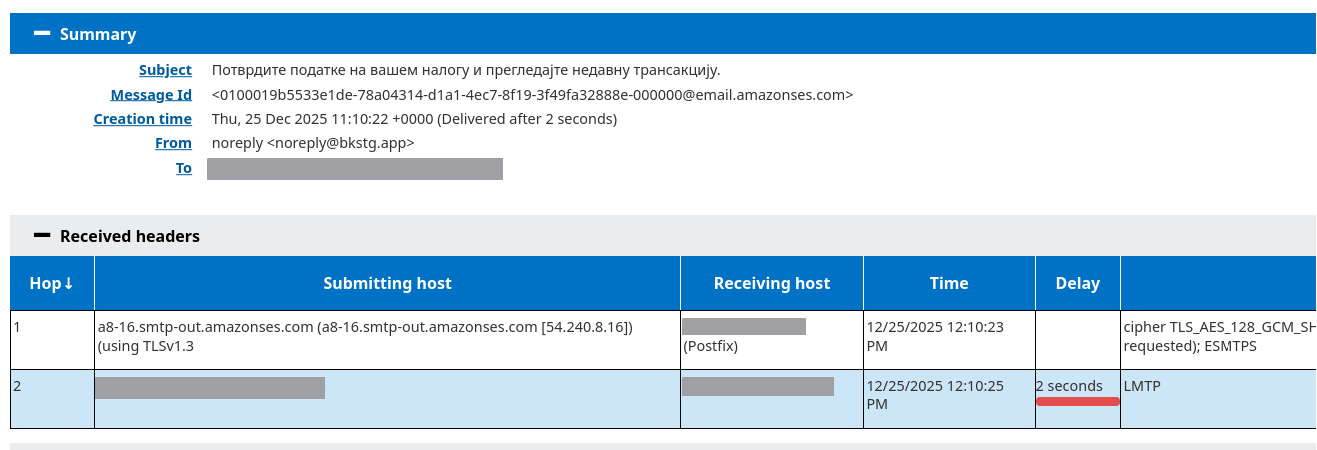Select the noreply@bkstg.app sender text
This screenshot has width=1317, height=450.
click(x=313, y=143)
